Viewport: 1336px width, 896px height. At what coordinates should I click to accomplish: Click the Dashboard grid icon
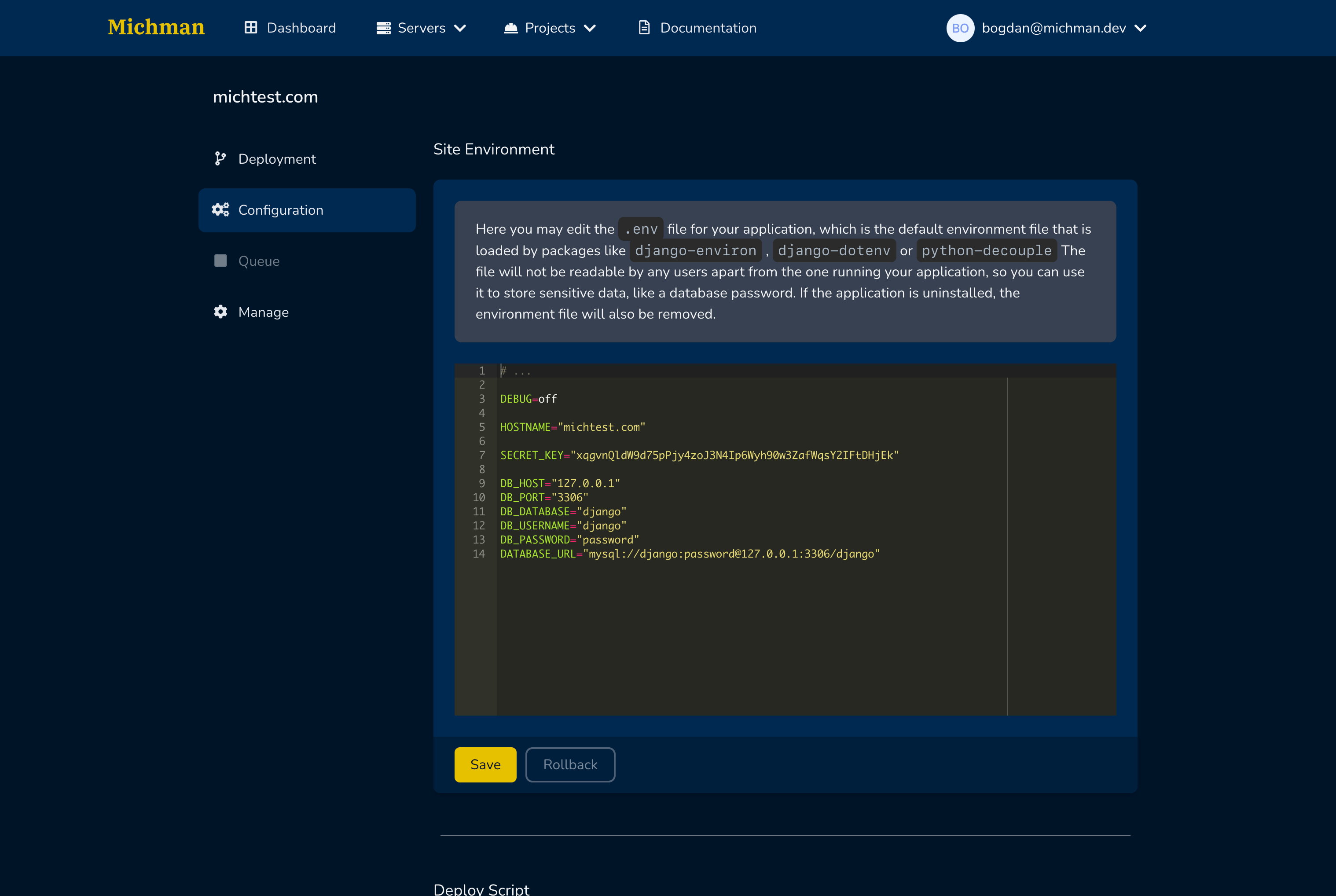click(x=250, y=27)
